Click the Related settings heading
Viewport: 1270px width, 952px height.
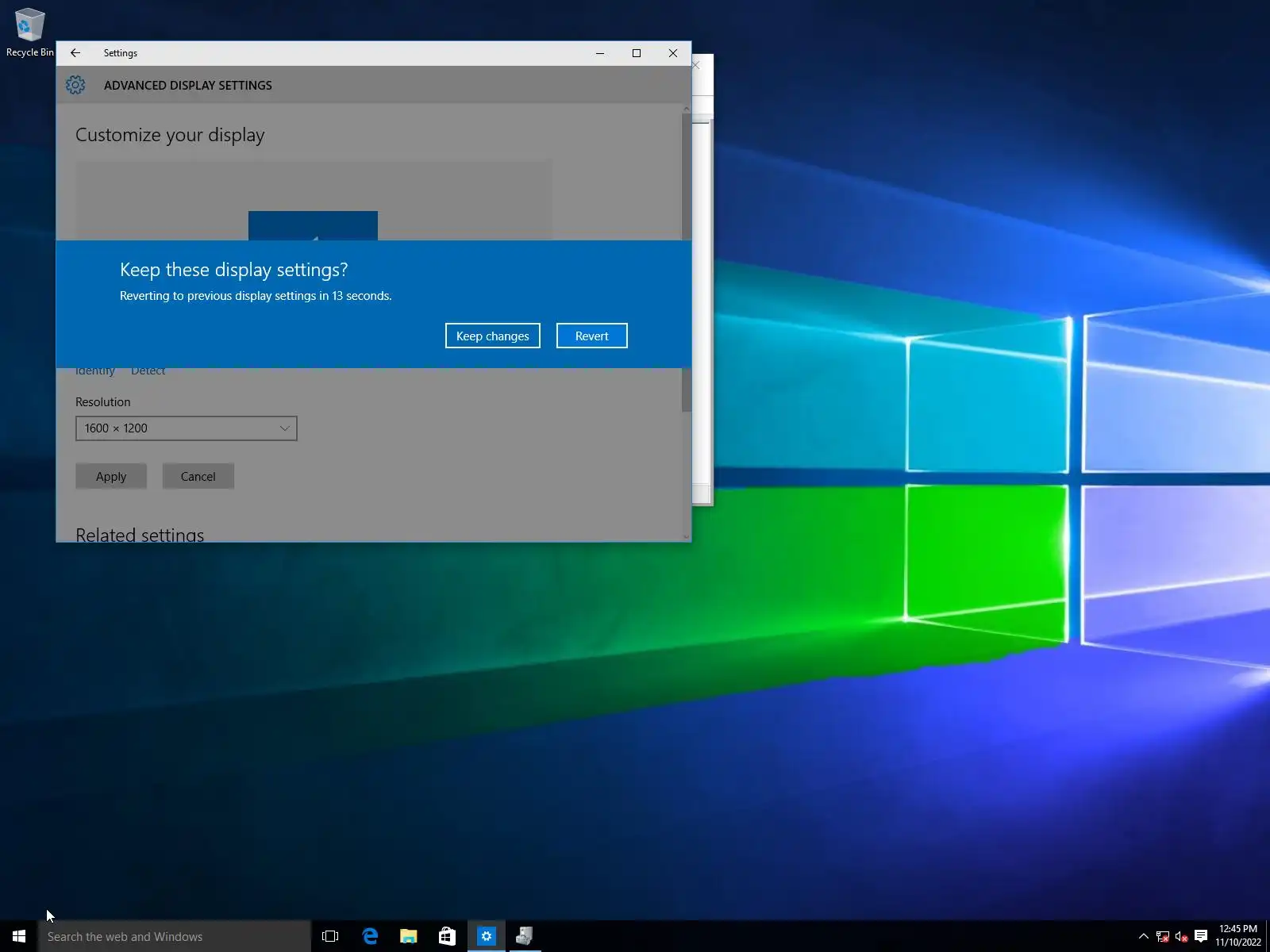(140, 535)
